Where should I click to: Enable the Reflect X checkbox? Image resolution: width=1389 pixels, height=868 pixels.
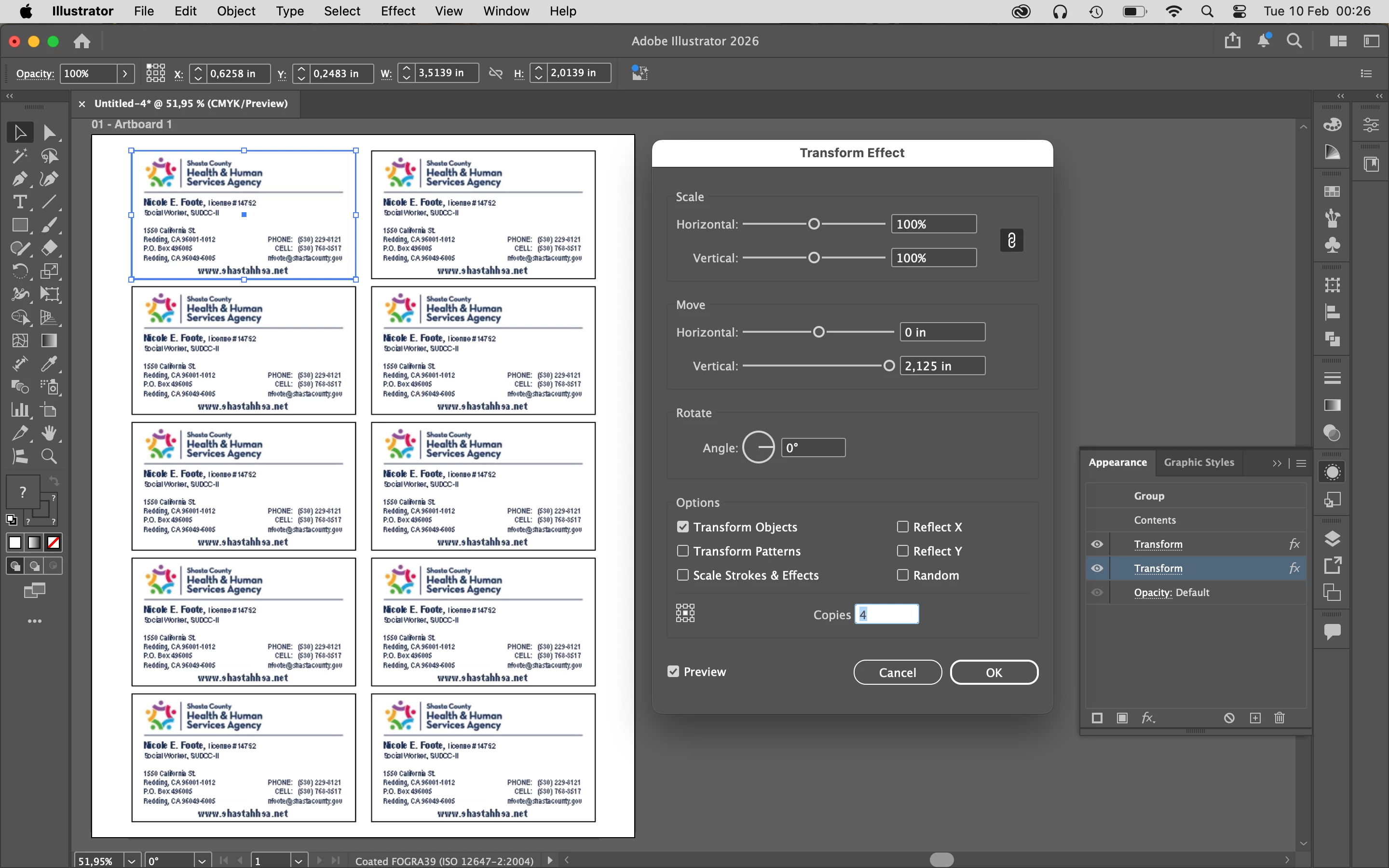click(x=902, y=527)
